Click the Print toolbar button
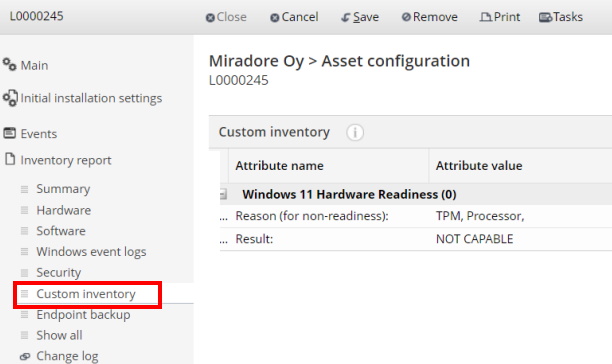This screenshot has height=364, width=612. tap(500, 17)
